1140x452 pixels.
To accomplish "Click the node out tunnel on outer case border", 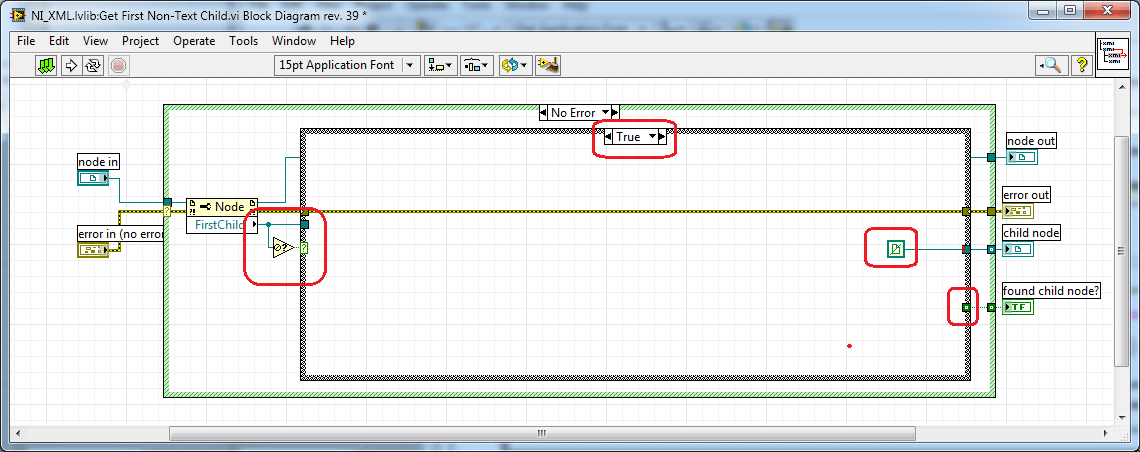I will (x=991, y=157).
